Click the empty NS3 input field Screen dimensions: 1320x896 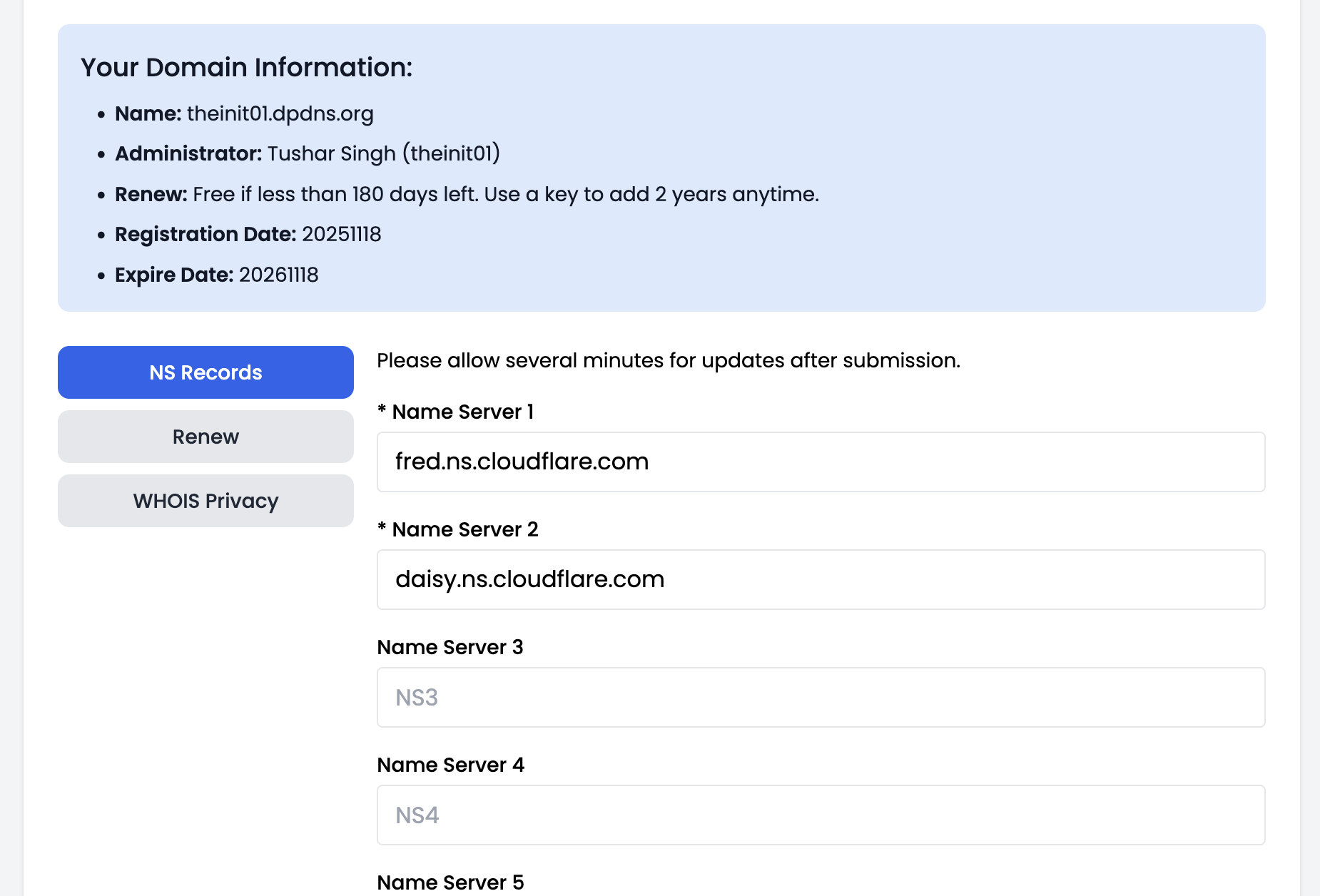821,697
